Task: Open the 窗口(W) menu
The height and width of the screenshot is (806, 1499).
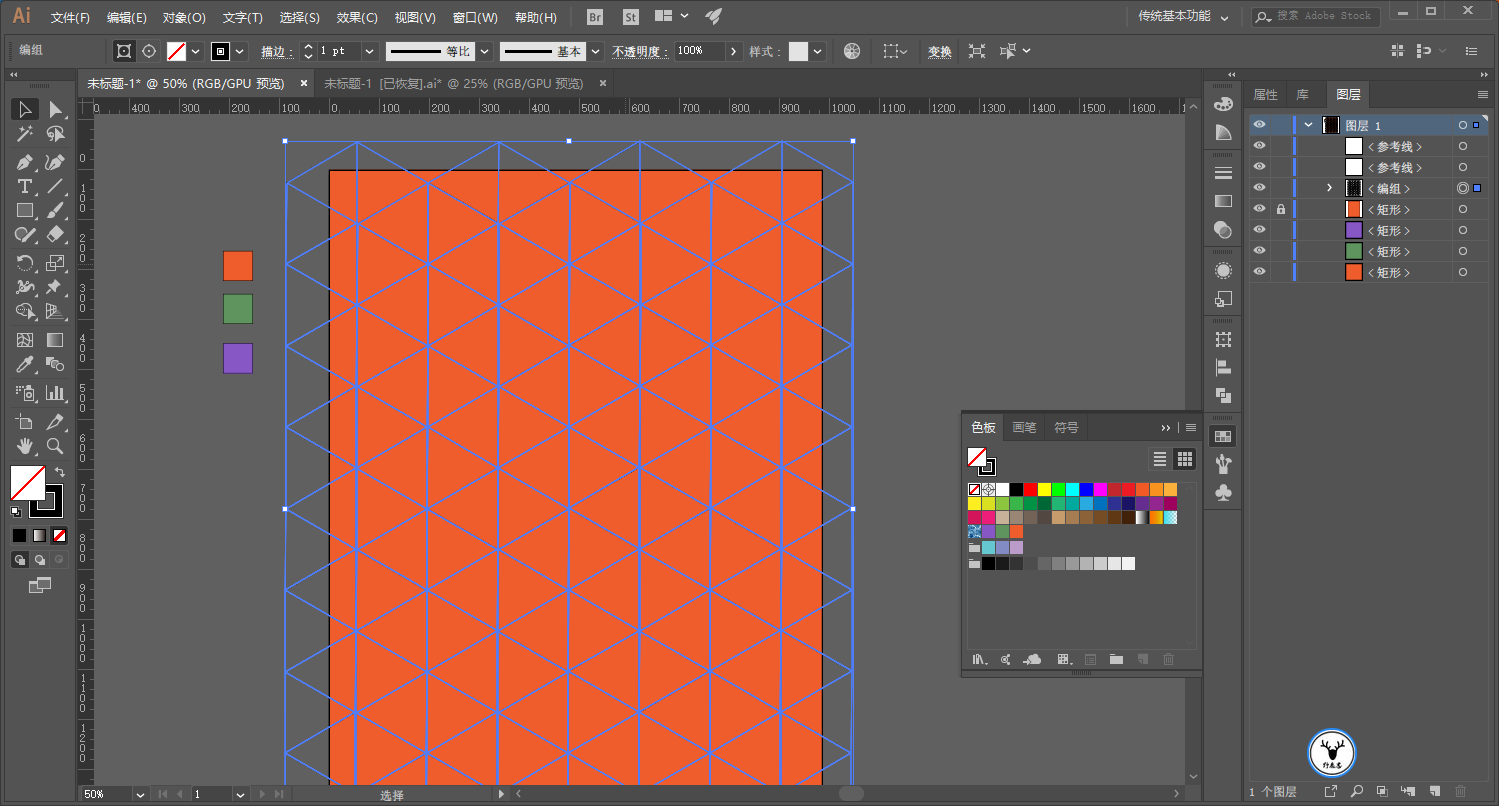Action: point(475,17)
